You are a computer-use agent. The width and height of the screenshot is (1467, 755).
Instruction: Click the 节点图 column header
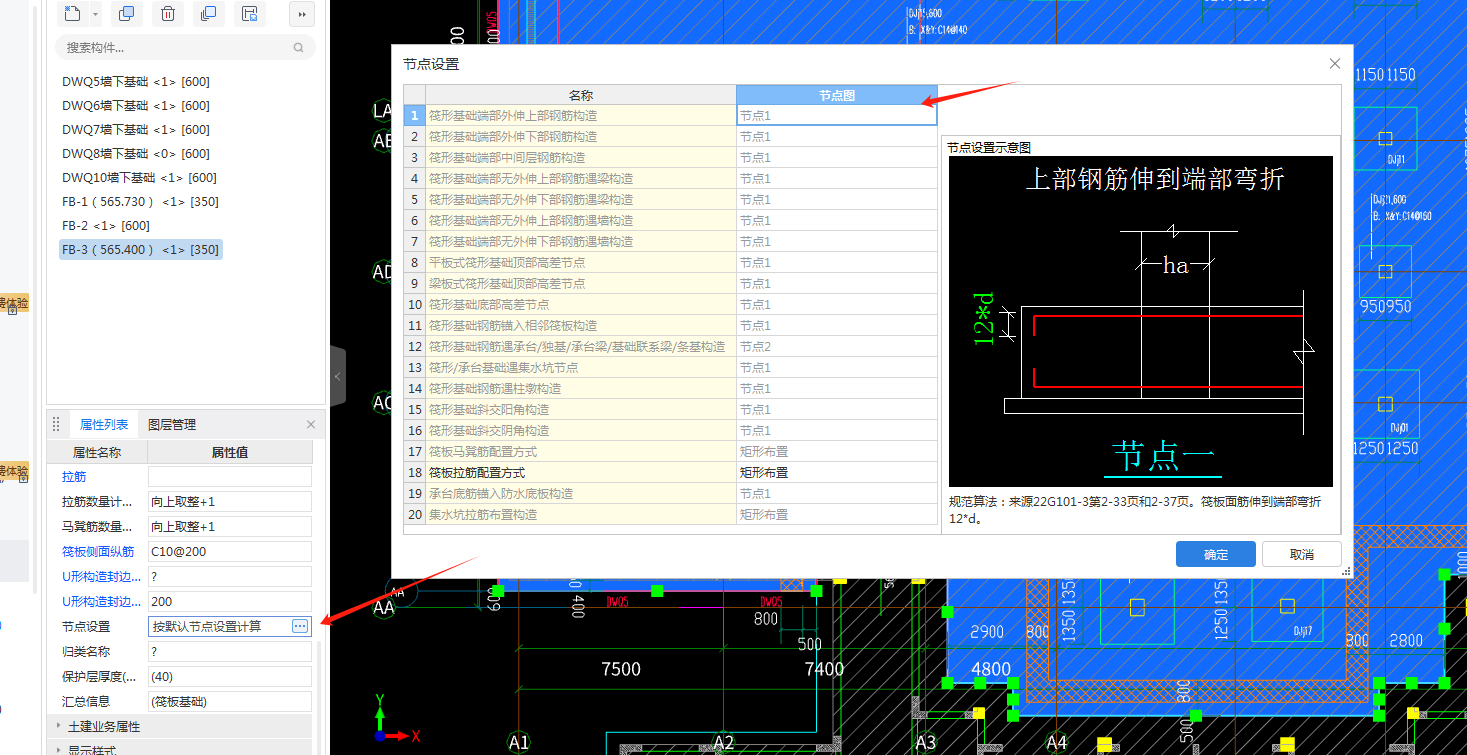pyautogui.click(x=837, y=95)
